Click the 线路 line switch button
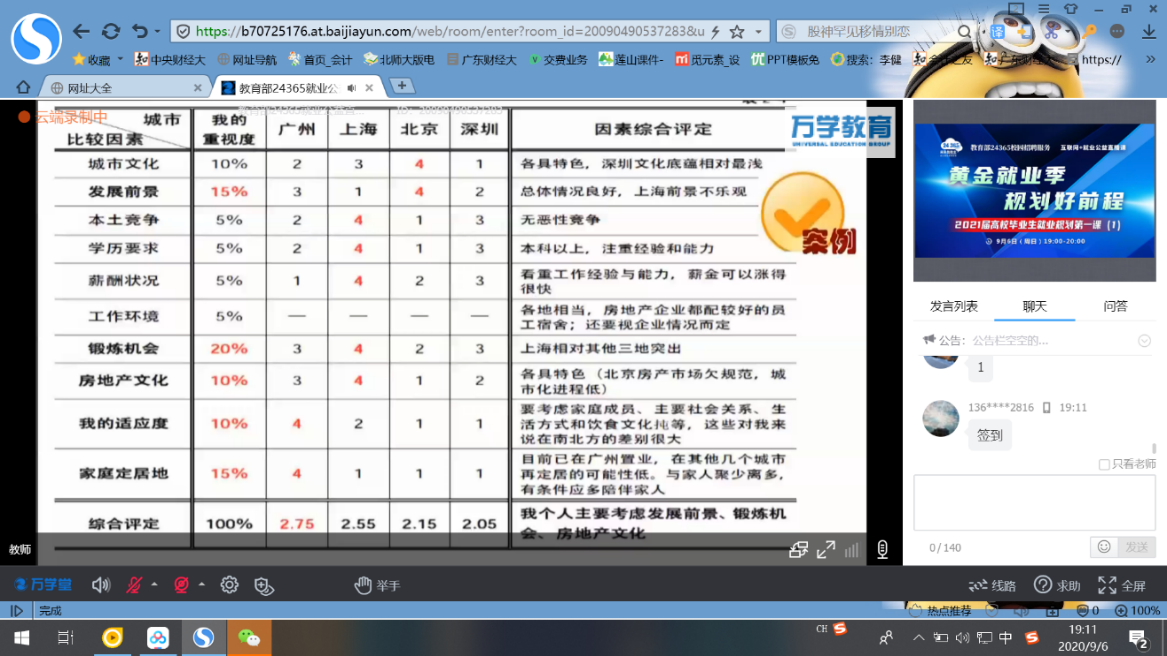Screen dimensions: 1167x656 coord(993,586)
